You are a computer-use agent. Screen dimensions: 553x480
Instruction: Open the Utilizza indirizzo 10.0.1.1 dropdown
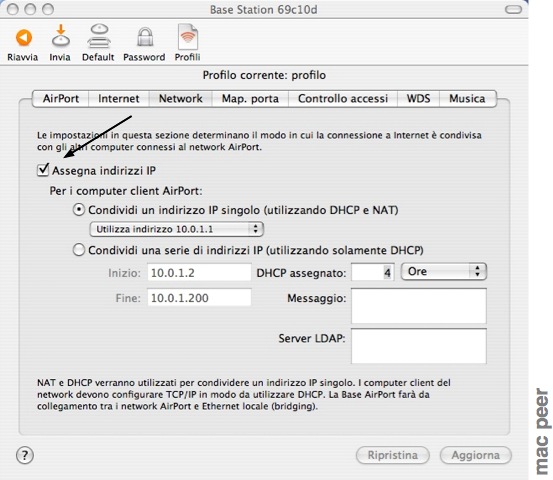[x=176, y=229]
